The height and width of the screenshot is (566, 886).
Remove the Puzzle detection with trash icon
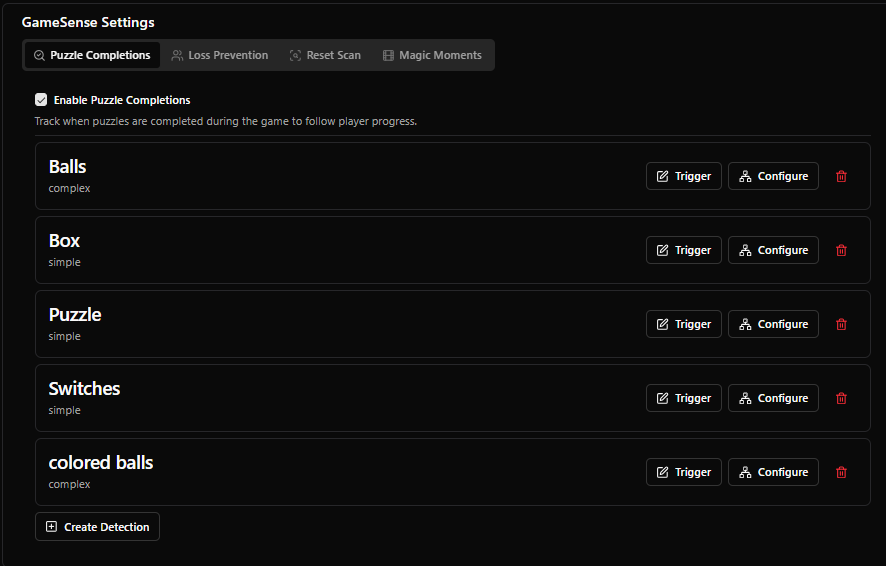coord(841,324)
